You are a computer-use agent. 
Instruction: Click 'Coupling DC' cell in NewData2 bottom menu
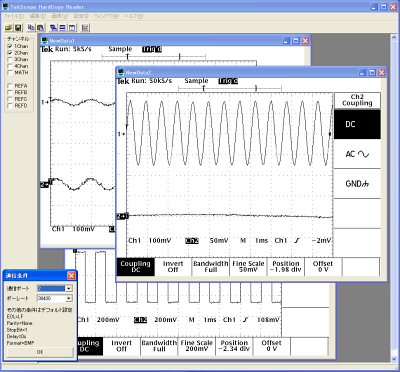(136, 267)
